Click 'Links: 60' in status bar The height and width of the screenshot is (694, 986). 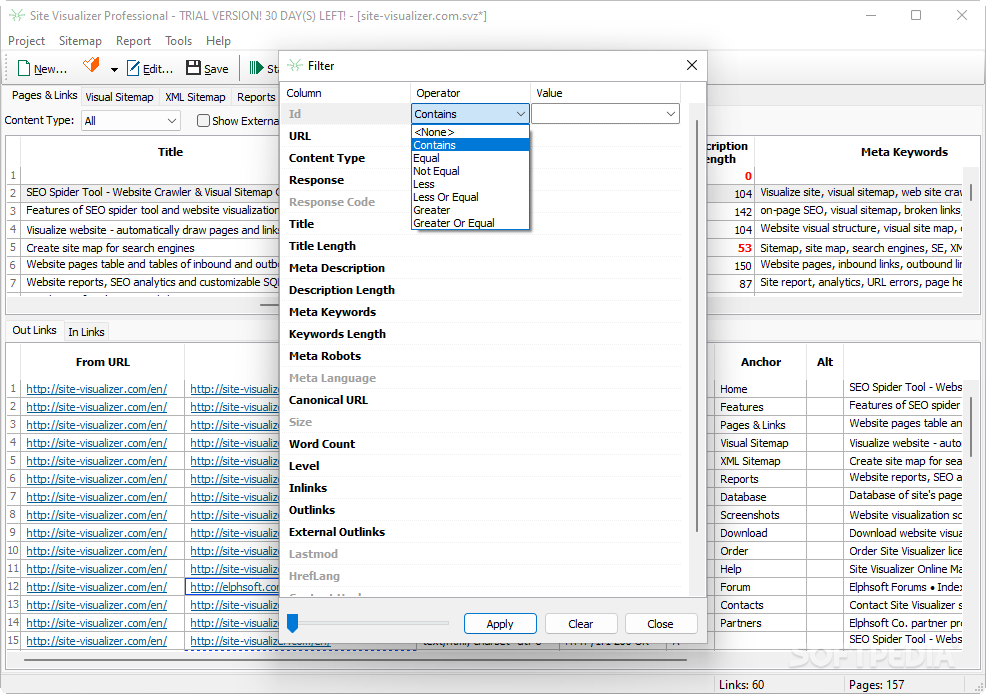(x=741, y=685)
